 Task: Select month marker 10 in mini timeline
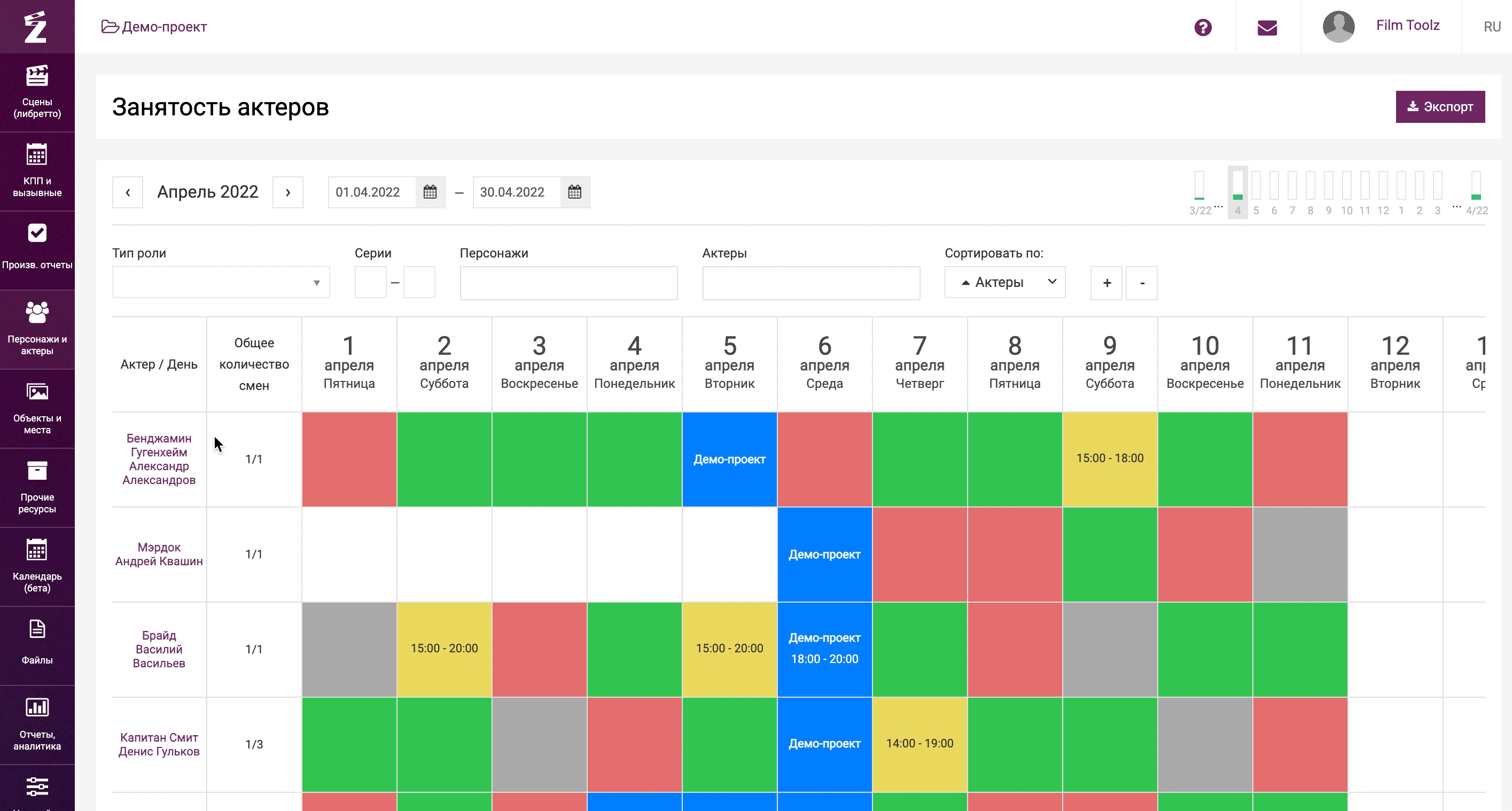[1346, 193]
